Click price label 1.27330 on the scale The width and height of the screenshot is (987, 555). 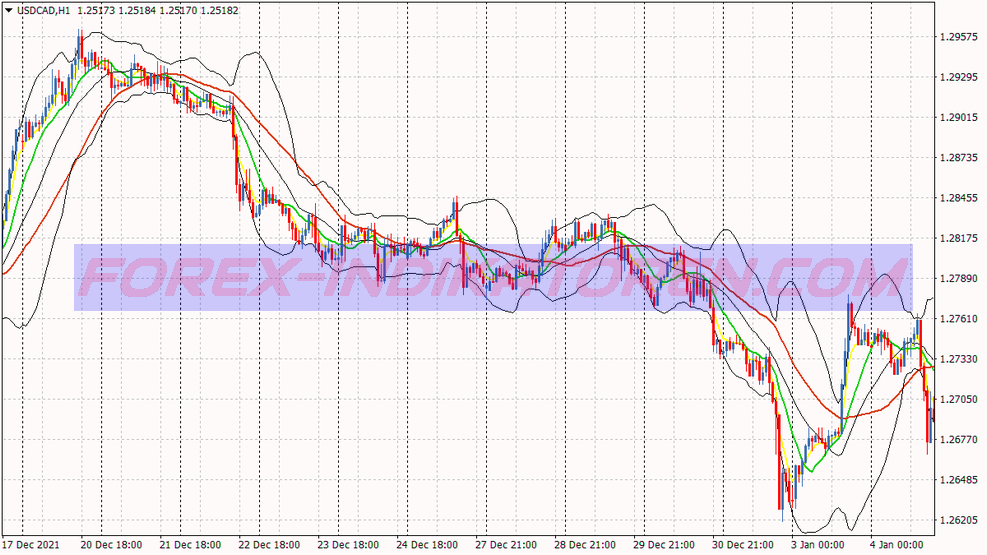click(959, 359)
